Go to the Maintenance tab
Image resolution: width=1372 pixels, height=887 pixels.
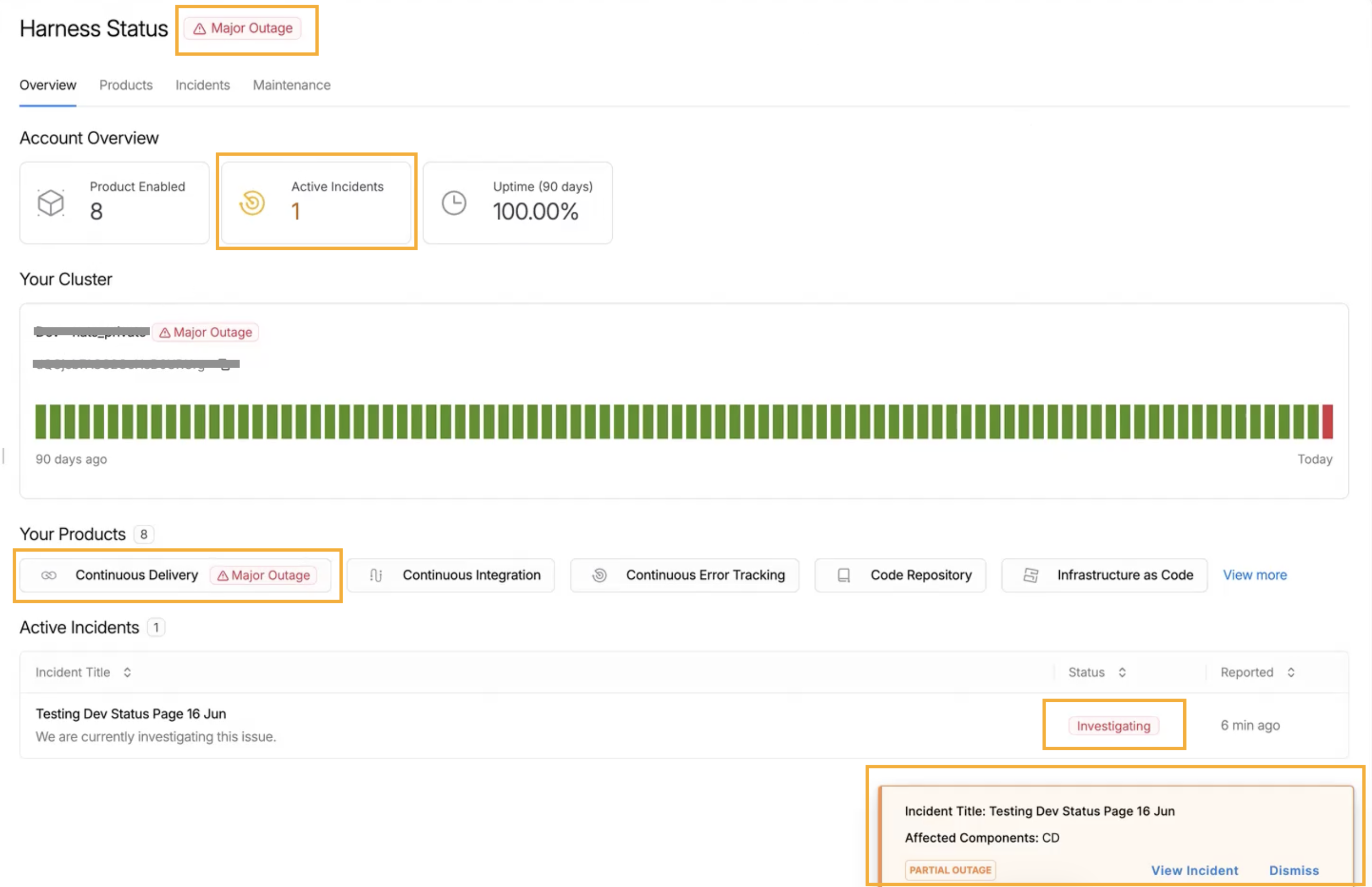pos(292,85)
